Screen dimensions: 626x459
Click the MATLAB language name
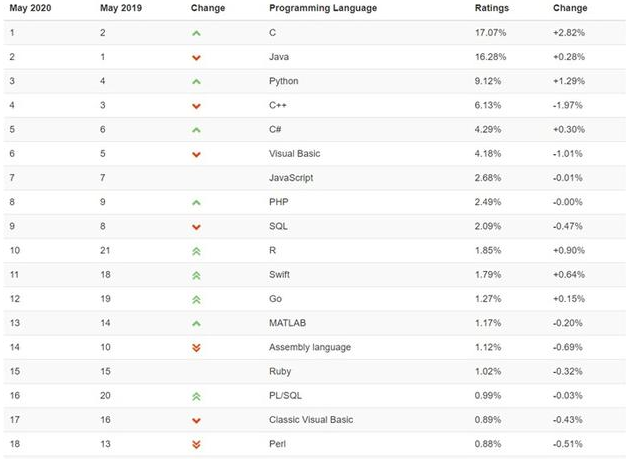[x=287, y=322]
